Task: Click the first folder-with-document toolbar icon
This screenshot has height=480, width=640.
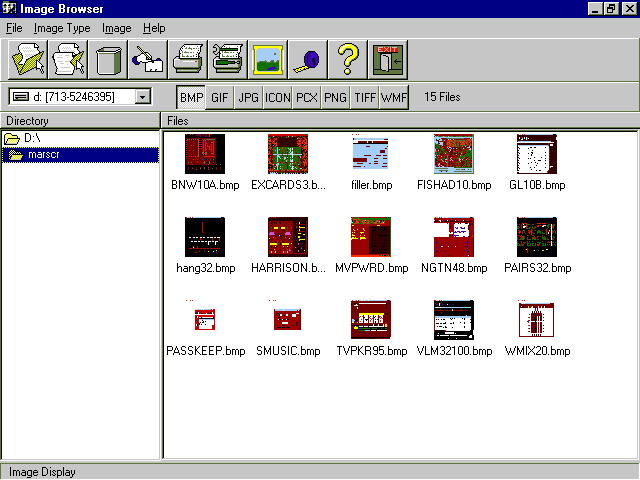Action: coord(28,59)
